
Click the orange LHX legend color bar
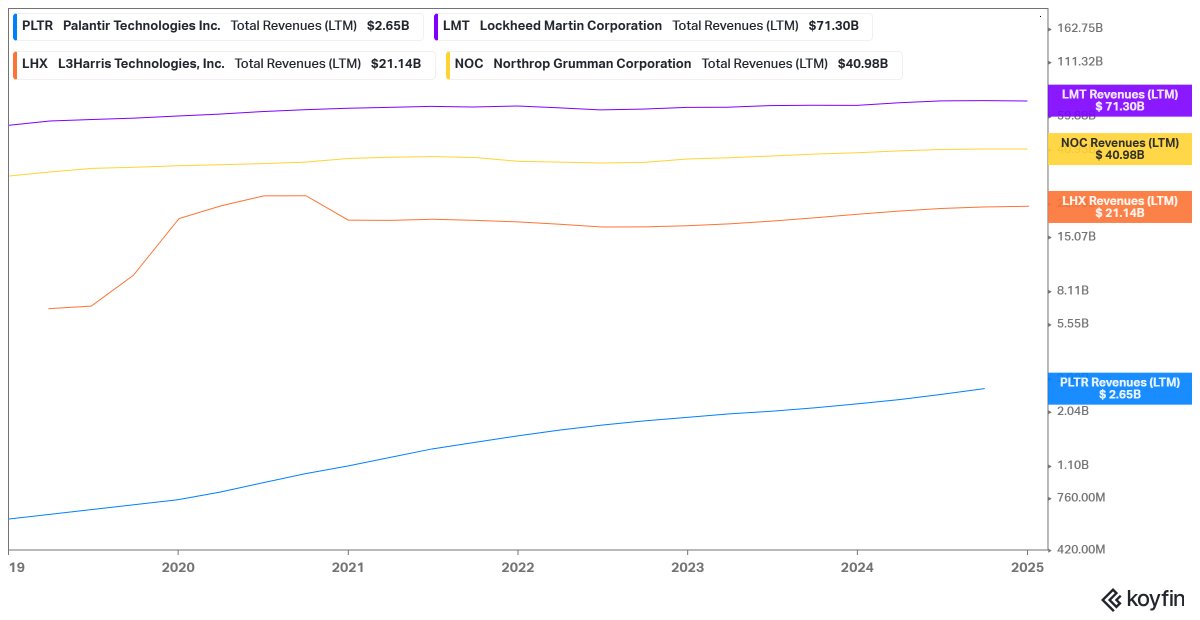click(15, 64)
